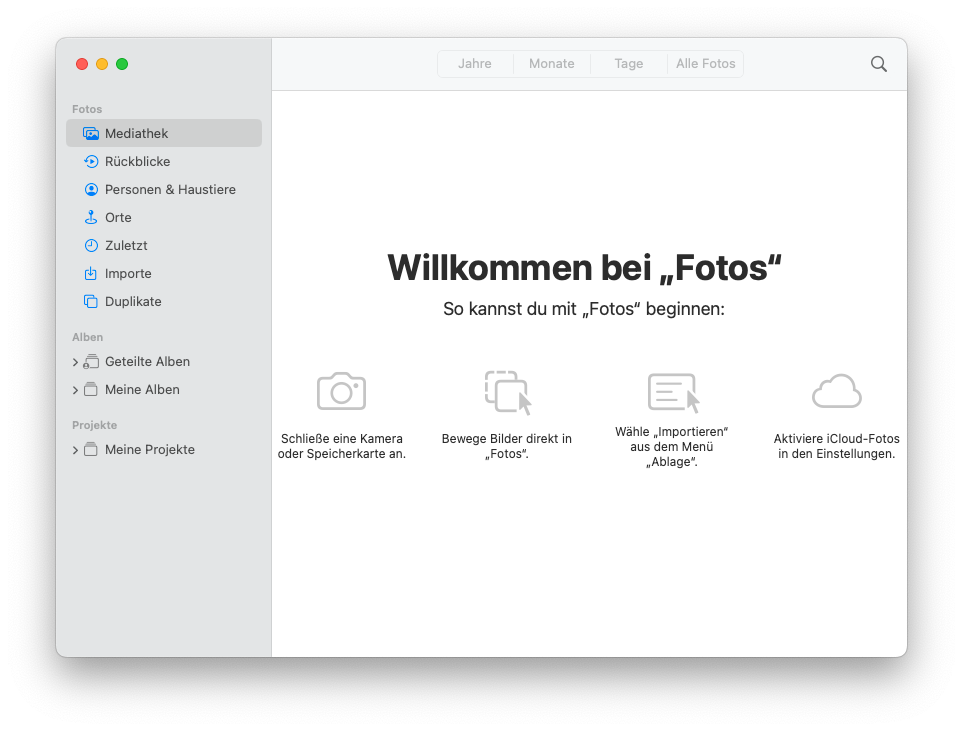
Task: Close the Fotos window with red button
Action: pos(82,64)
